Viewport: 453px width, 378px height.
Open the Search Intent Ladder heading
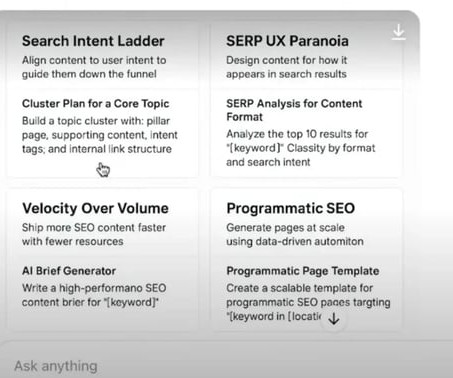[x=93, y=41]
